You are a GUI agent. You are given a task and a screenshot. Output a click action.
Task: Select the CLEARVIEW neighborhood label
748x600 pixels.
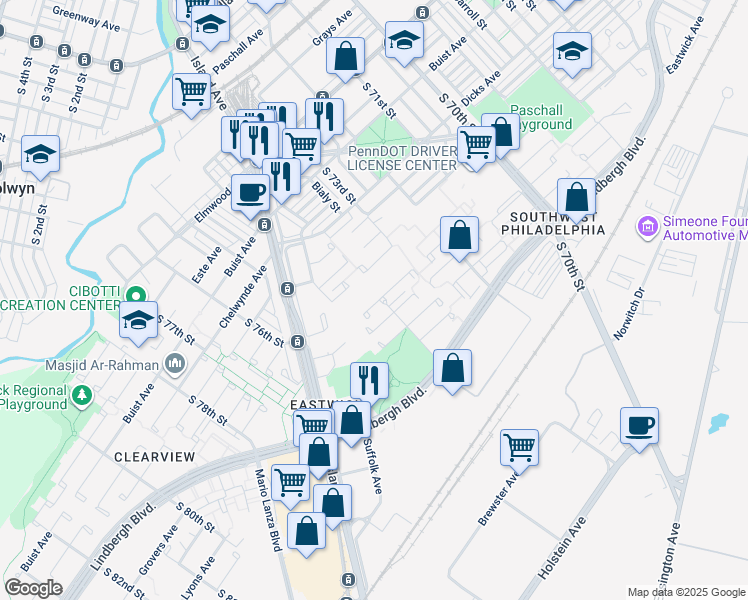(x=155, y=457)
